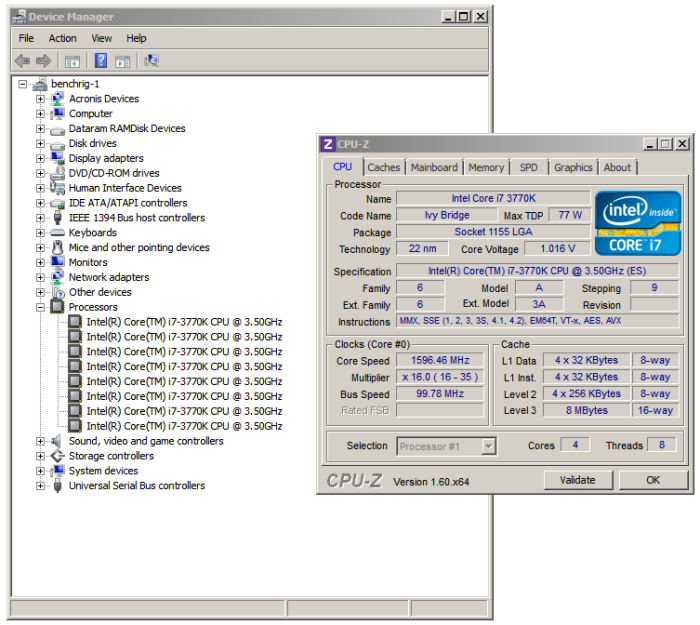Click the Name field showing Intel Core i7 3770K

coord(493,199)
